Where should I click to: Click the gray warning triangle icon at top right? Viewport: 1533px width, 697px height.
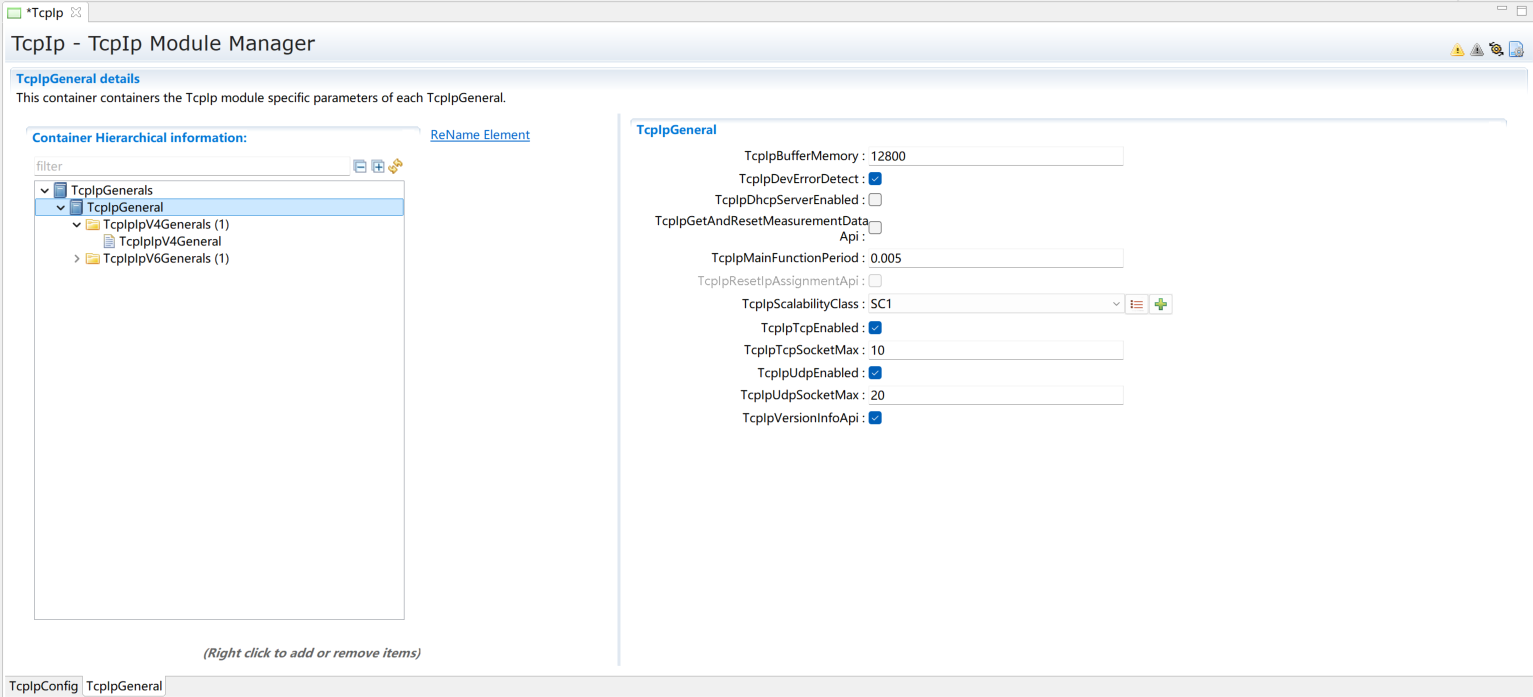click(1476, 50)
